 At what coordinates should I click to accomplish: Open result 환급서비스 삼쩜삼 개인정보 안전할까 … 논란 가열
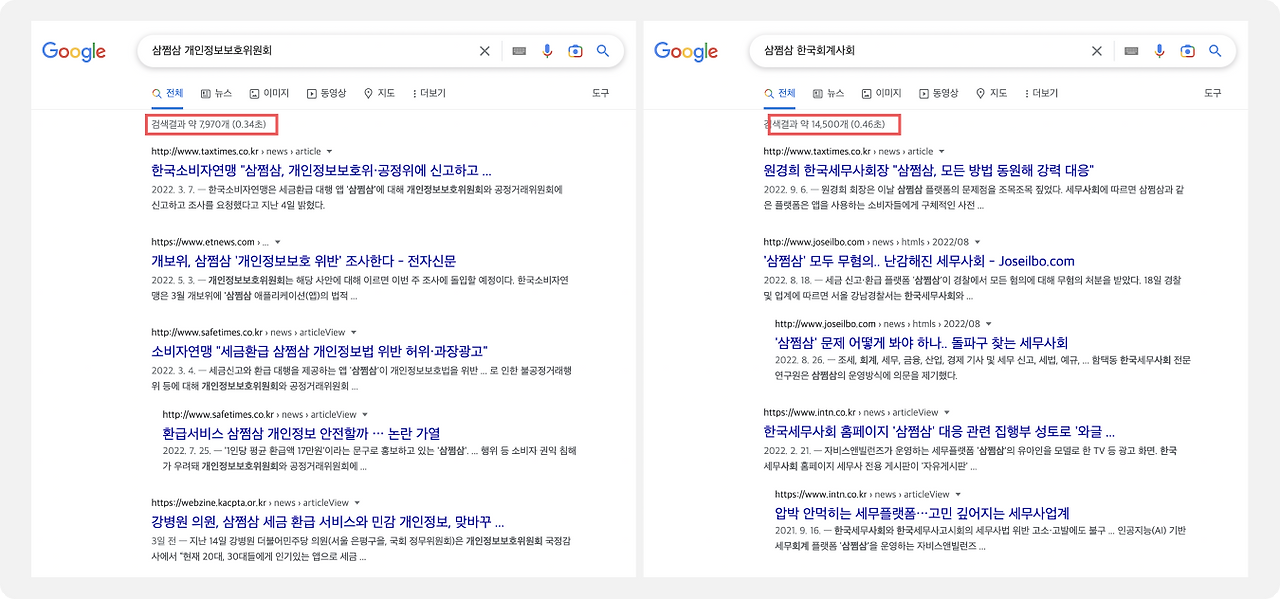pyautogui.click(x=301, y=433)
